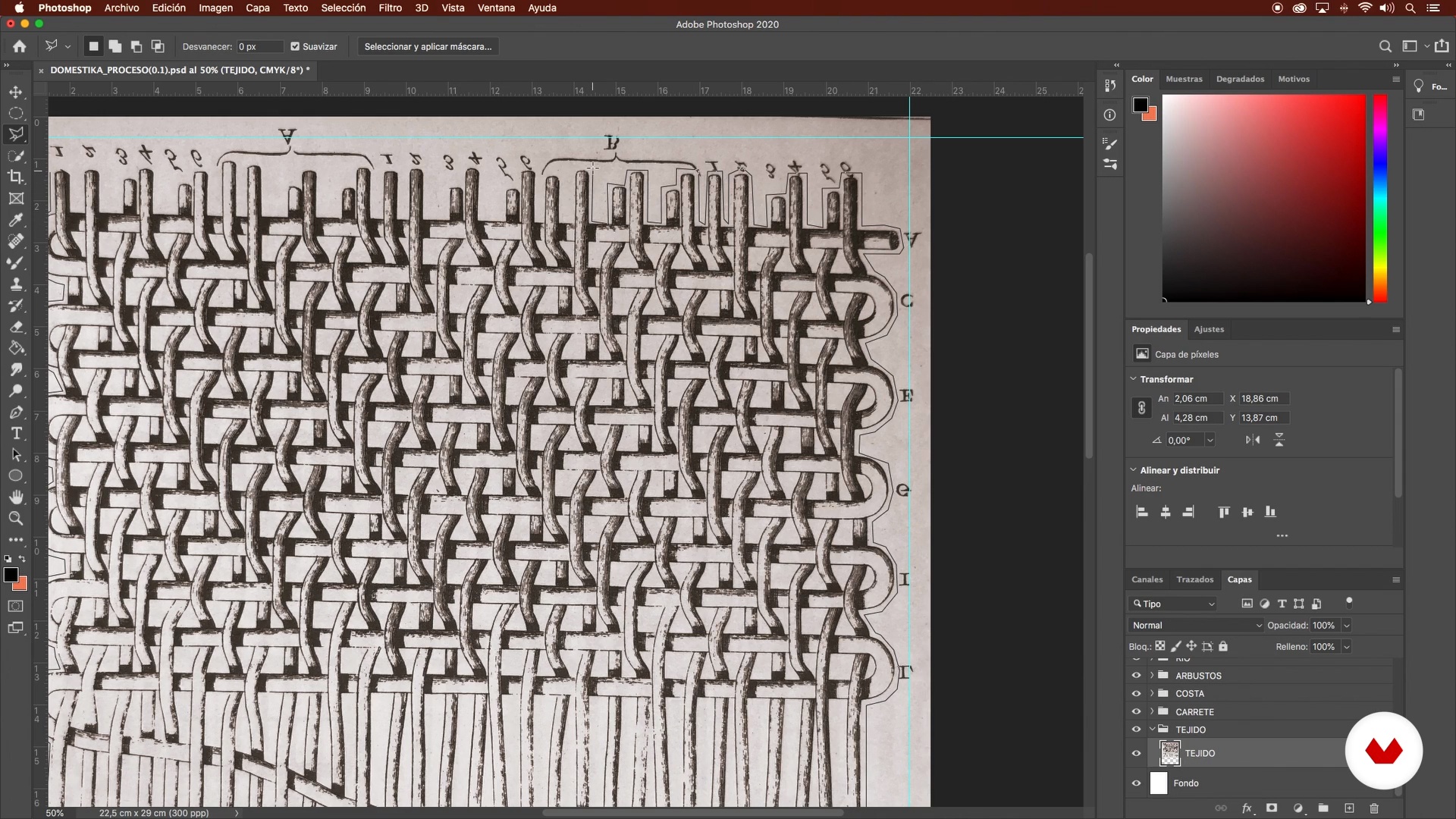Hide the ARBUSTOS group
The width and height of the screenshot is (1456, 819).
pos(1136,675)
